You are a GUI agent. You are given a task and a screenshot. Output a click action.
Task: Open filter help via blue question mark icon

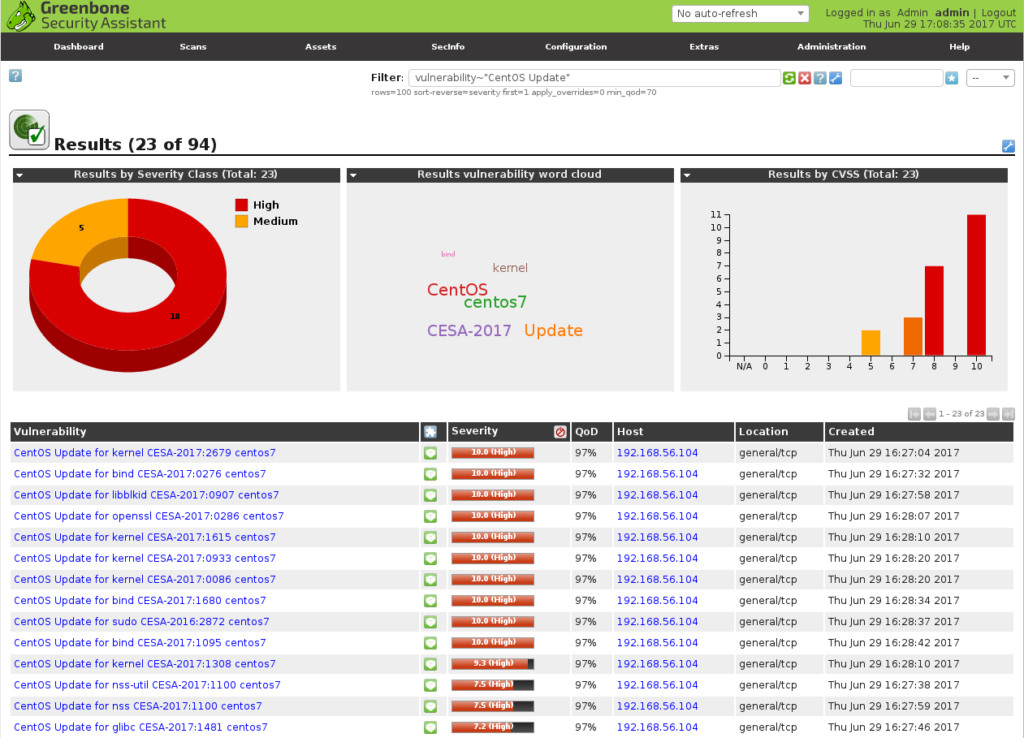[820, 77]
